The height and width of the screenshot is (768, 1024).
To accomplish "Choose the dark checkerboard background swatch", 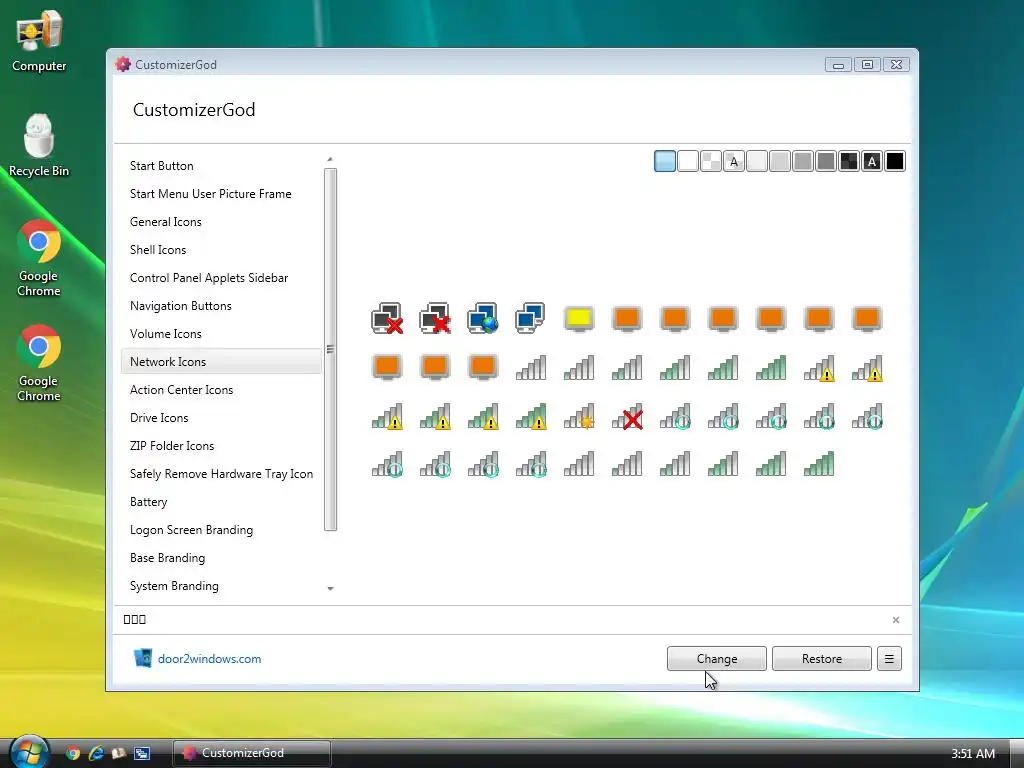I will (x=849, y=161).
